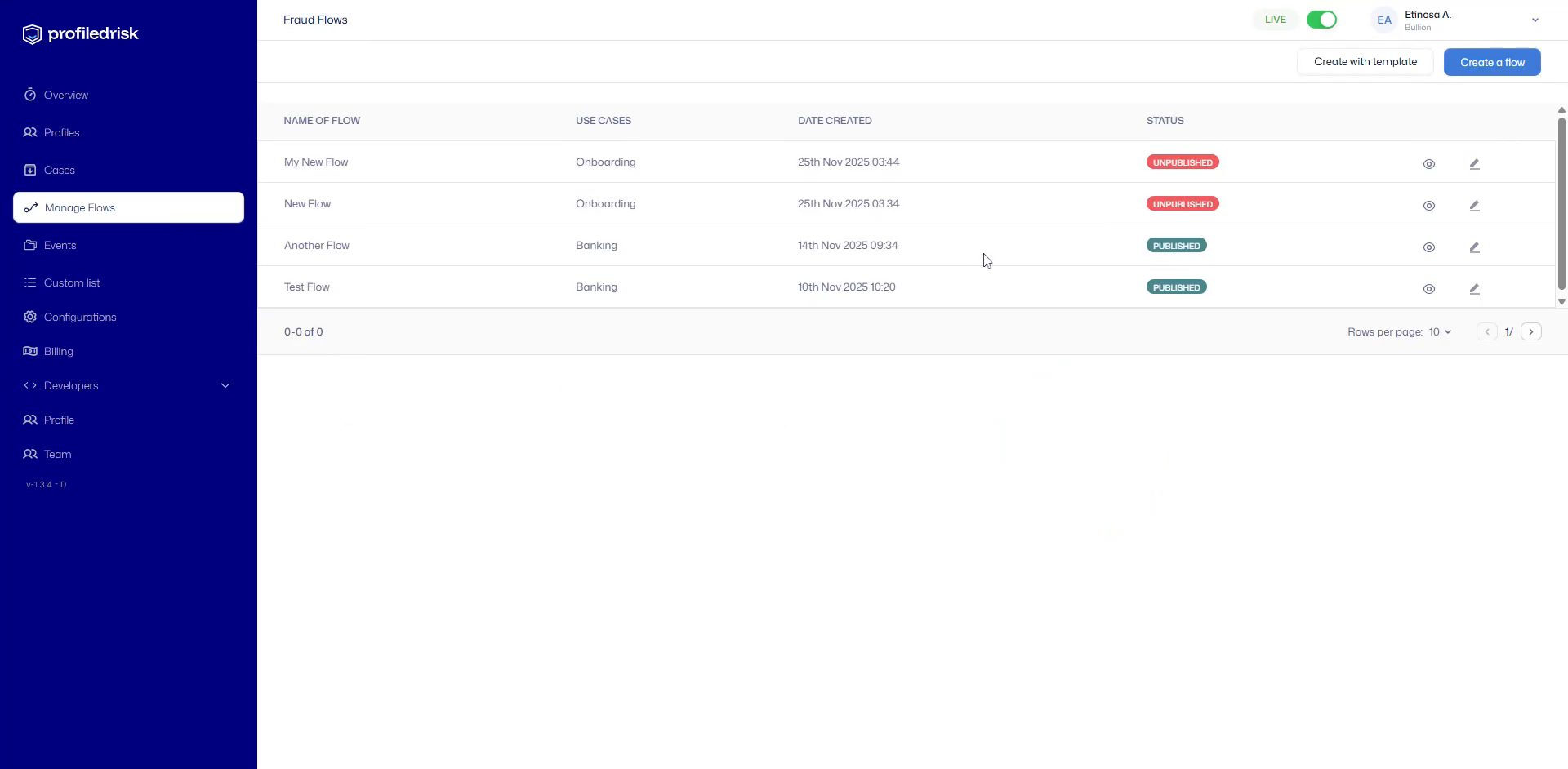Click the Events icon in sidebar
This screenshot has height=769, width=1568.
[x=30, y=245]
